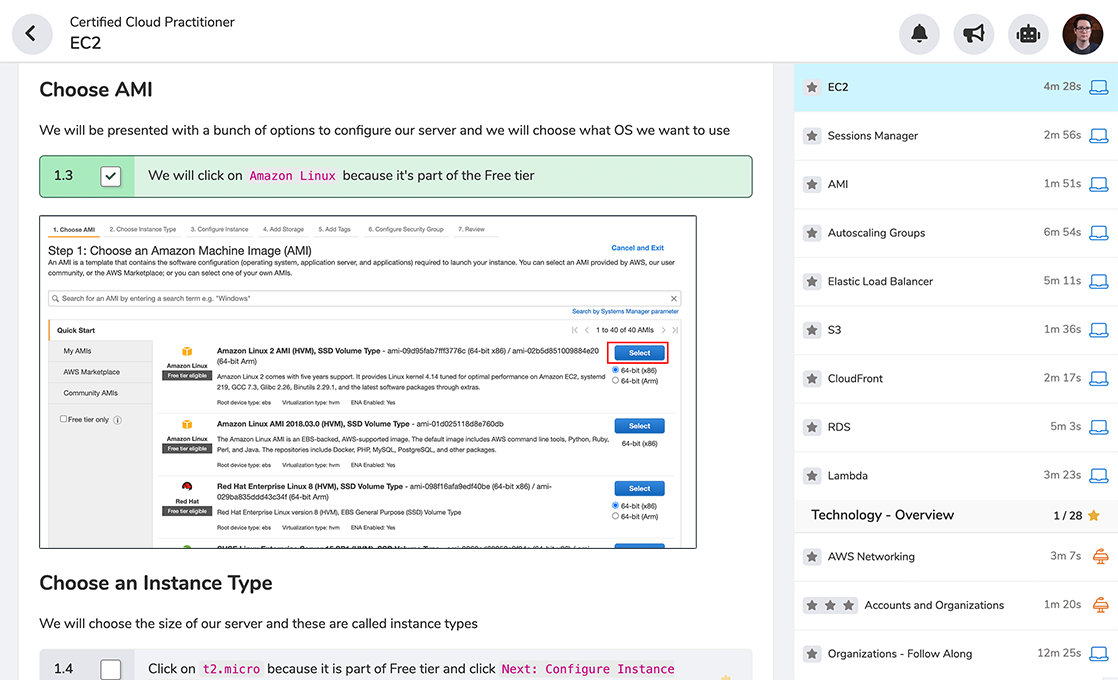Screen dimensions: 1118x680
Task: Click the laptop icon beside Sessions Manager
Action: [1099, 135]
